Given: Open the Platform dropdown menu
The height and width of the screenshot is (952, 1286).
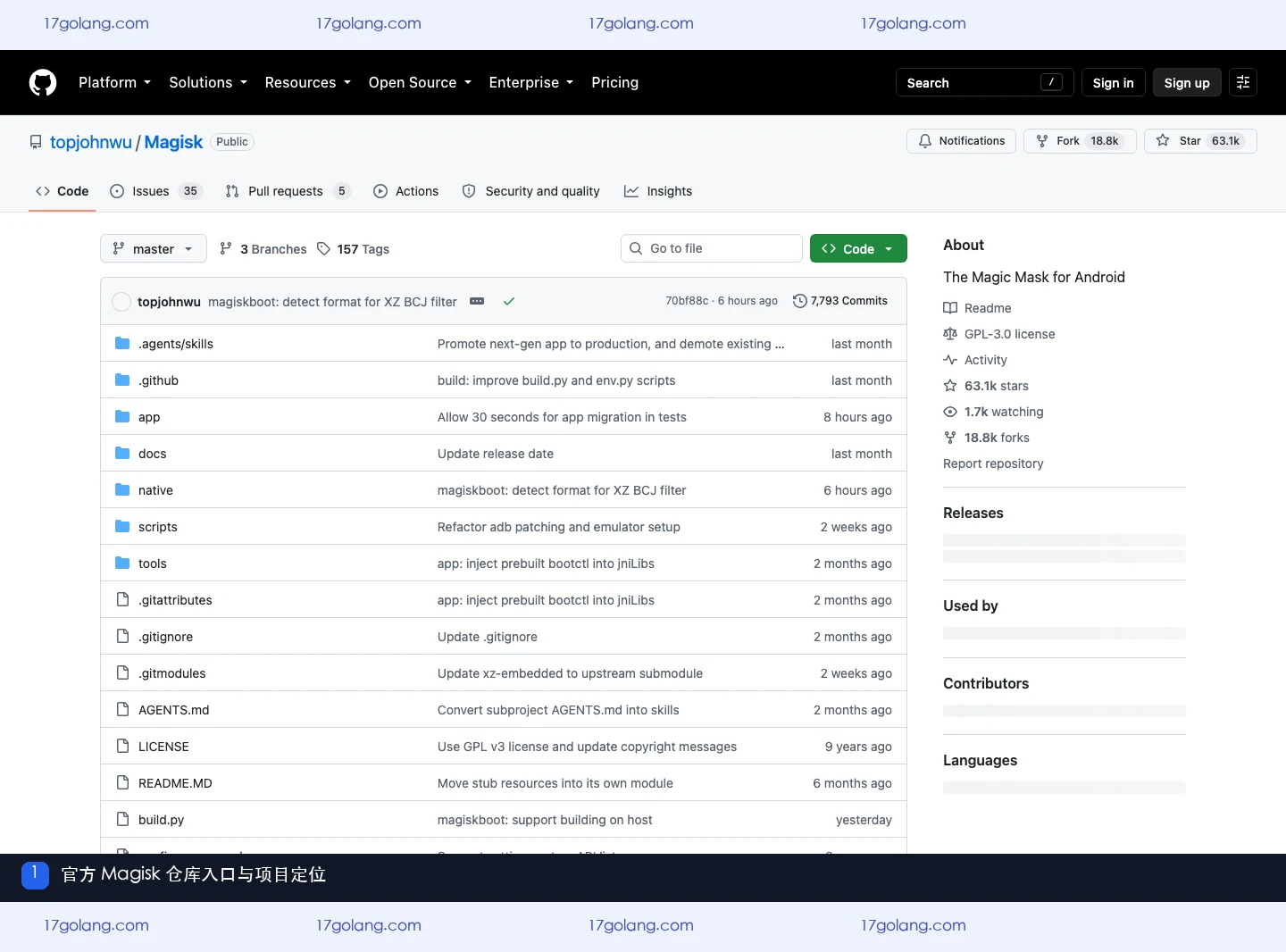Looking at the screenshot, I should pos(114,82).
